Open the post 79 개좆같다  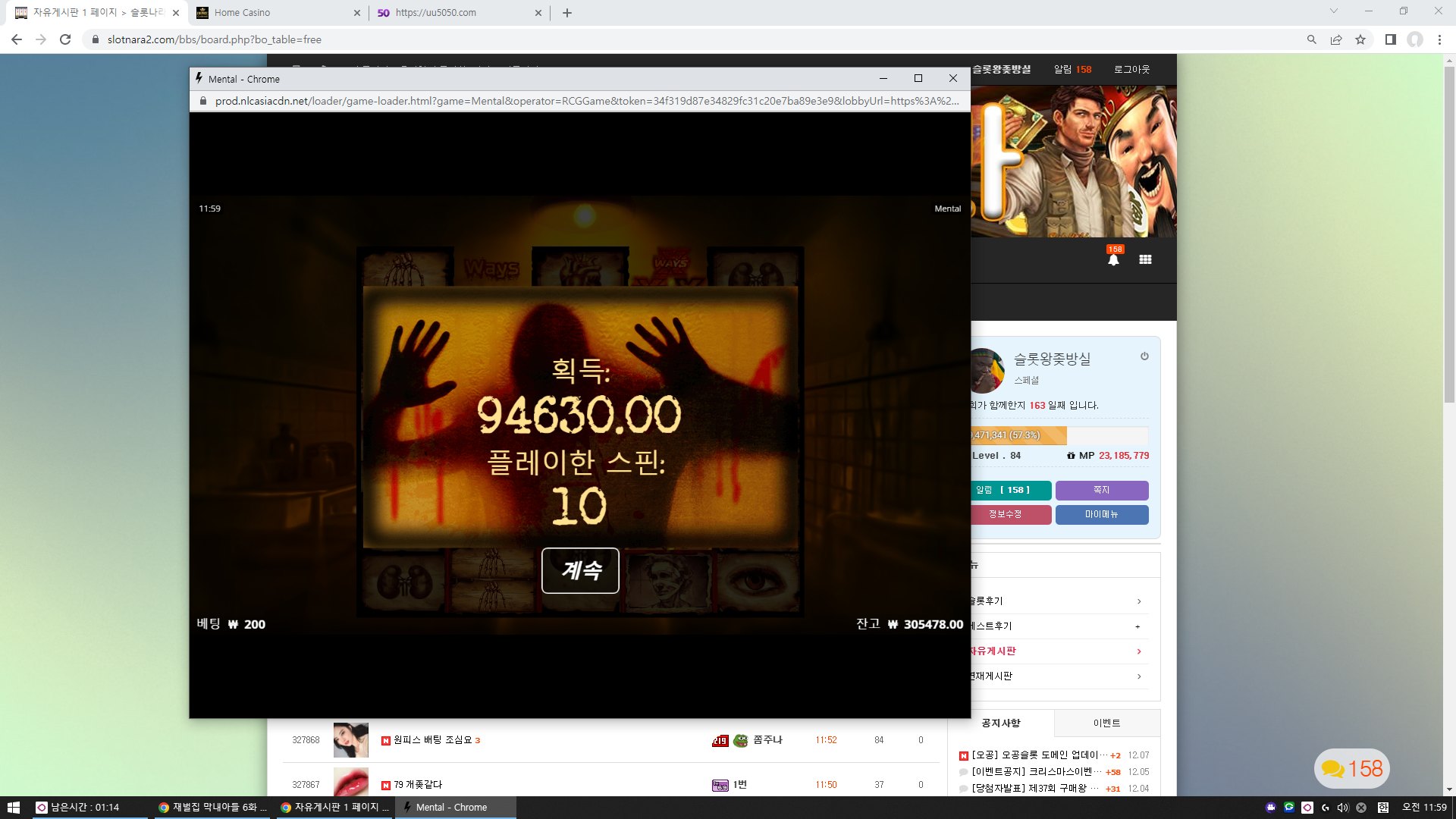[x=418, y=785]
